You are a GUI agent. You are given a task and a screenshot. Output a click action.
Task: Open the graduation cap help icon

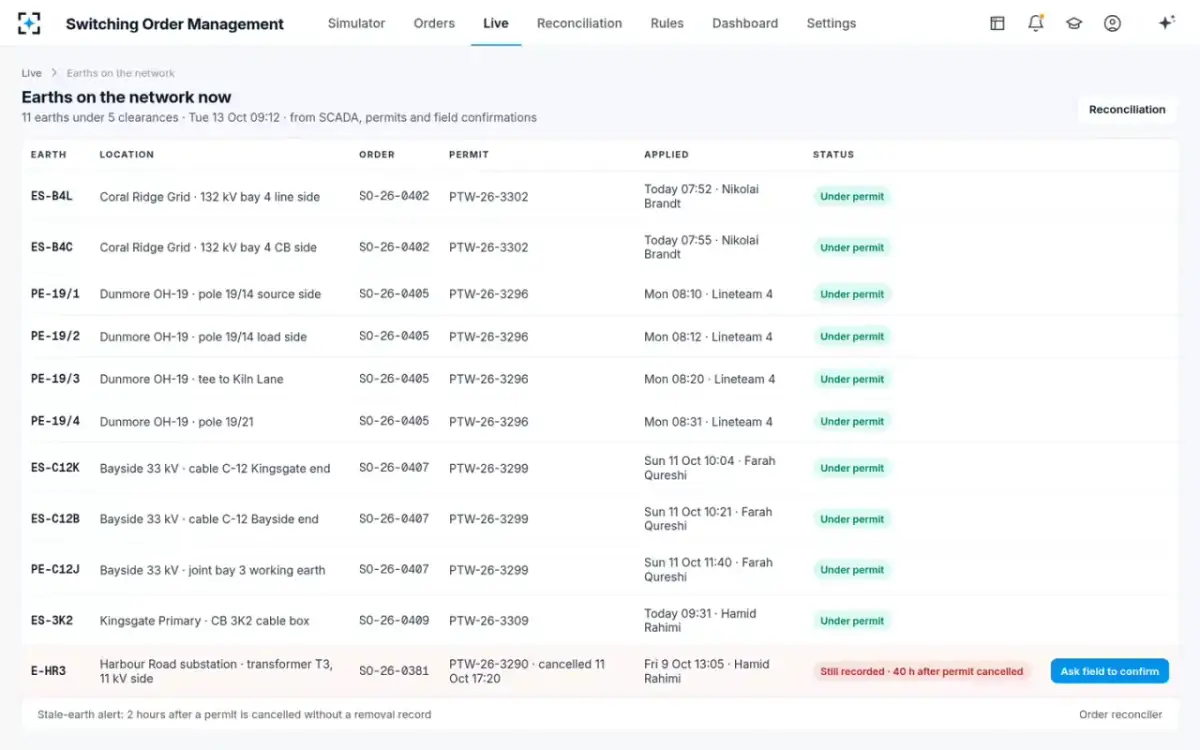pos(1074,23)
